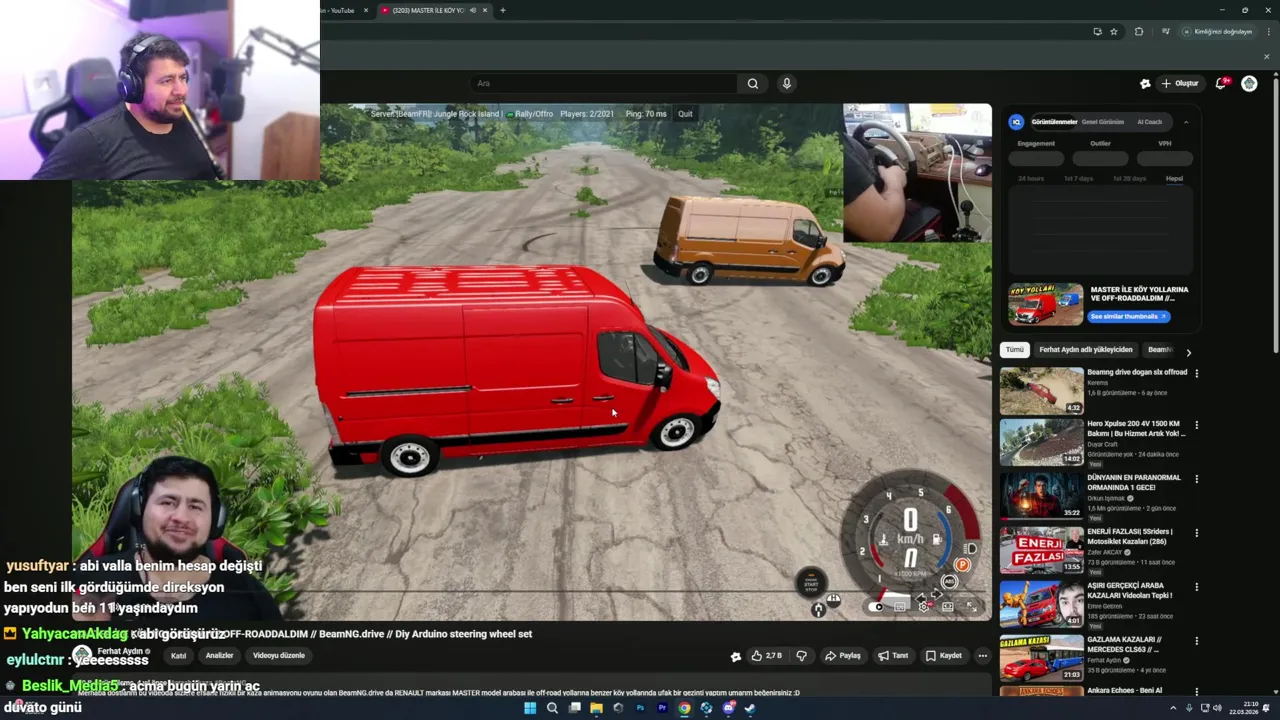This screenshot has width=1280, height=720.
Task: Click the Kimliğinizi doğrulayın profile chip
Action: coord(1217,31)
